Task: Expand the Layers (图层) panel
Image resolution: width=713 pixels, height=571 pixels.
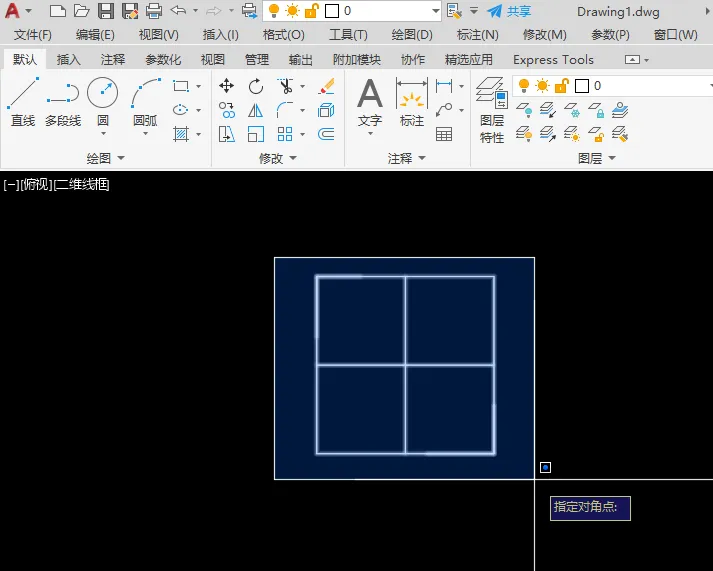Action: pos(597,158)
